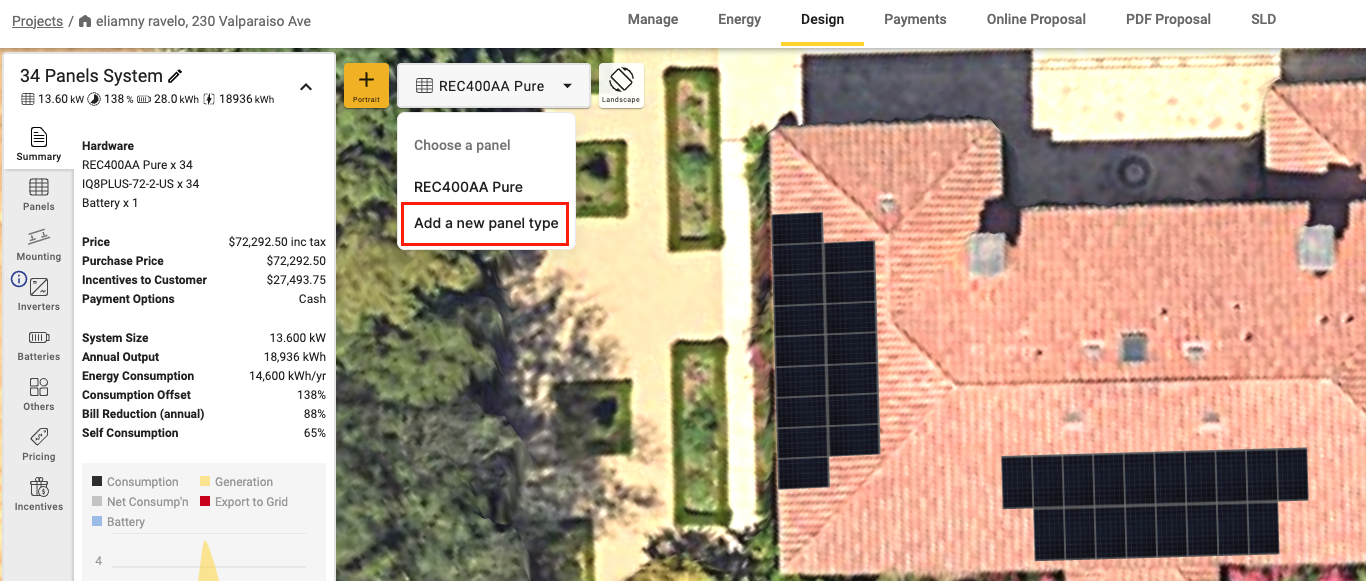This screenshot has height=581, width=1366.
Task: Click the Choose a panel header
Action: [462, 145]
